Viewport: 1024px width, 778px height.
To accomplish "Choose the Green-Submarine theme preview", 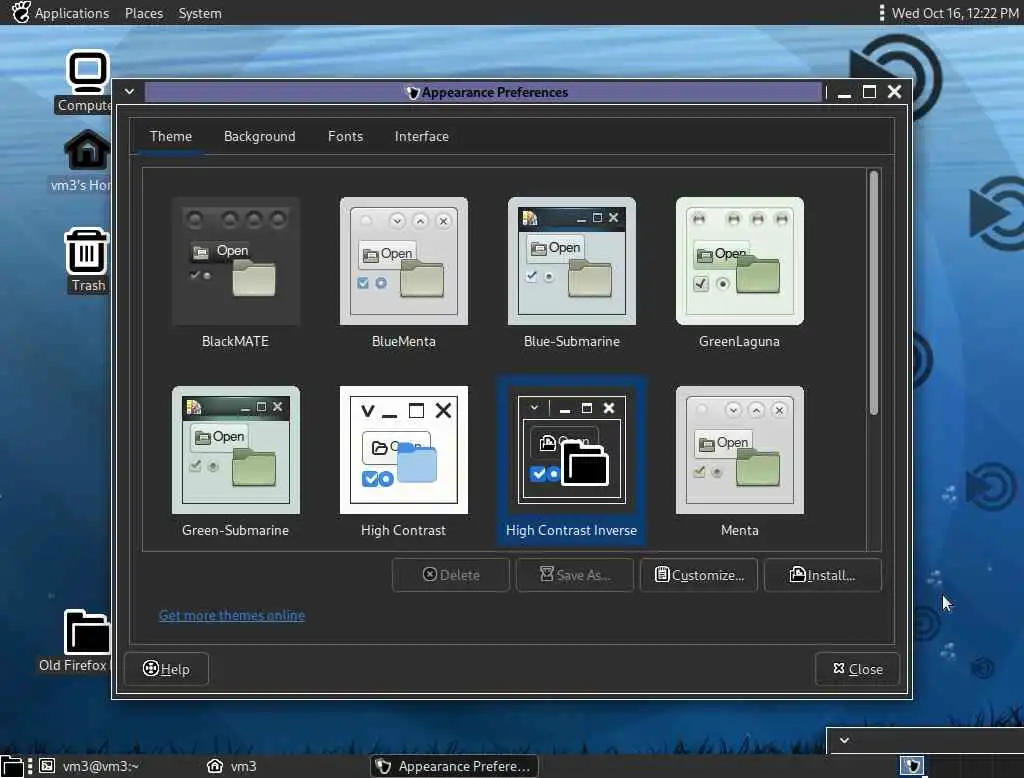I will coord(235,449).
